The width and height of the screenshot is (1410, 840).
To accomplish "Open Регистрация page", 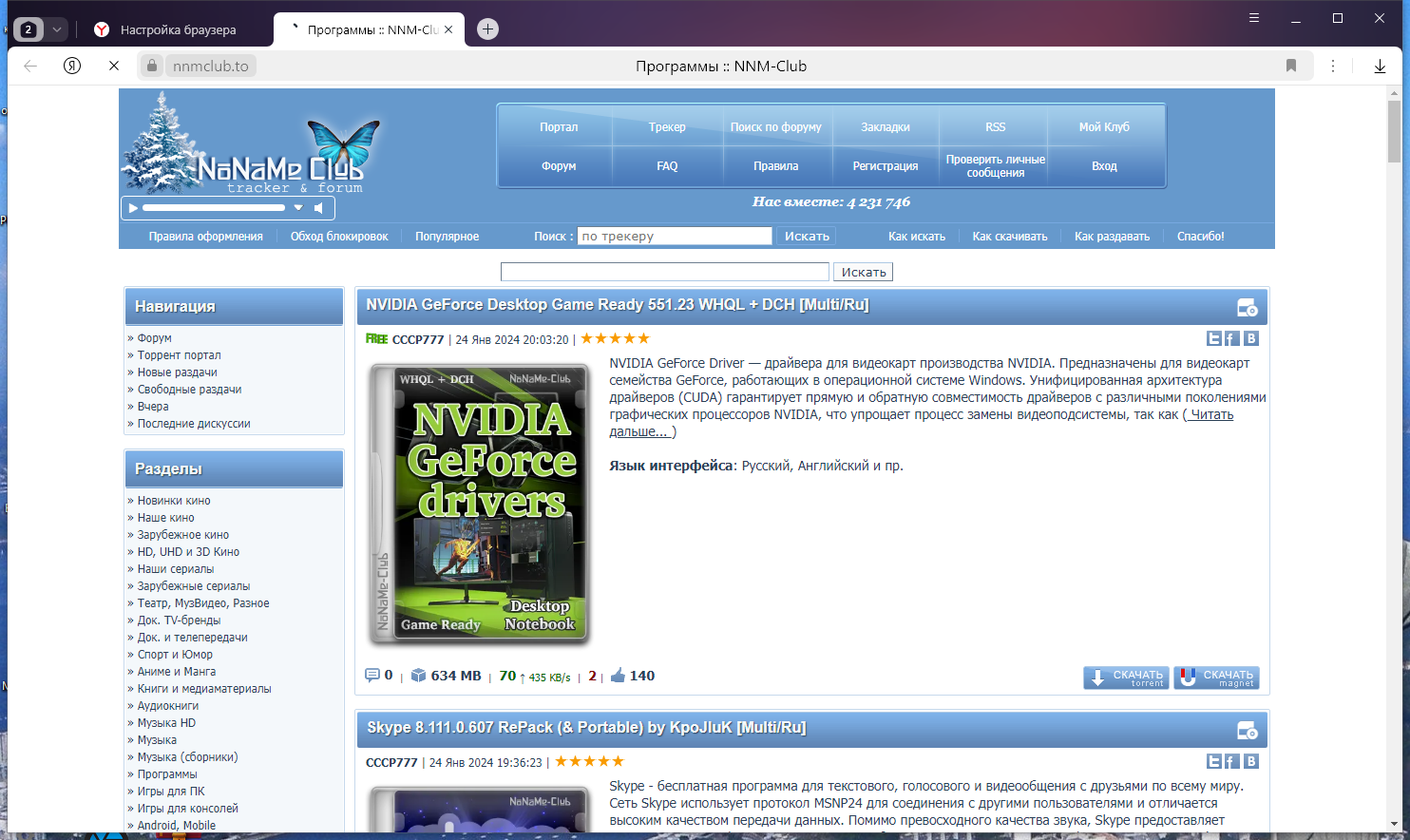I will click(886, 165).
